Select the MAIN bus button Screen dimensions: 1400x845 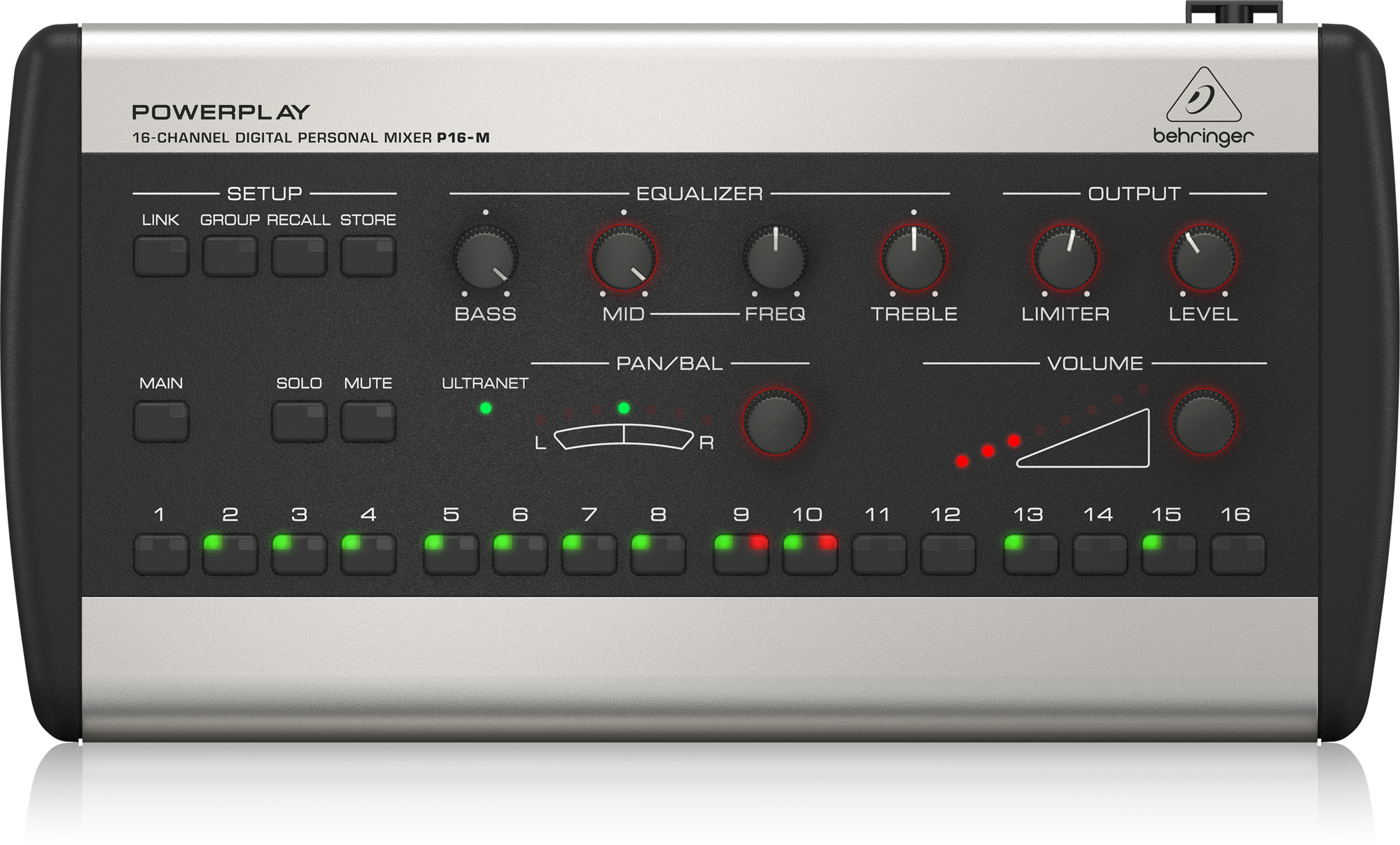point(161,421)
